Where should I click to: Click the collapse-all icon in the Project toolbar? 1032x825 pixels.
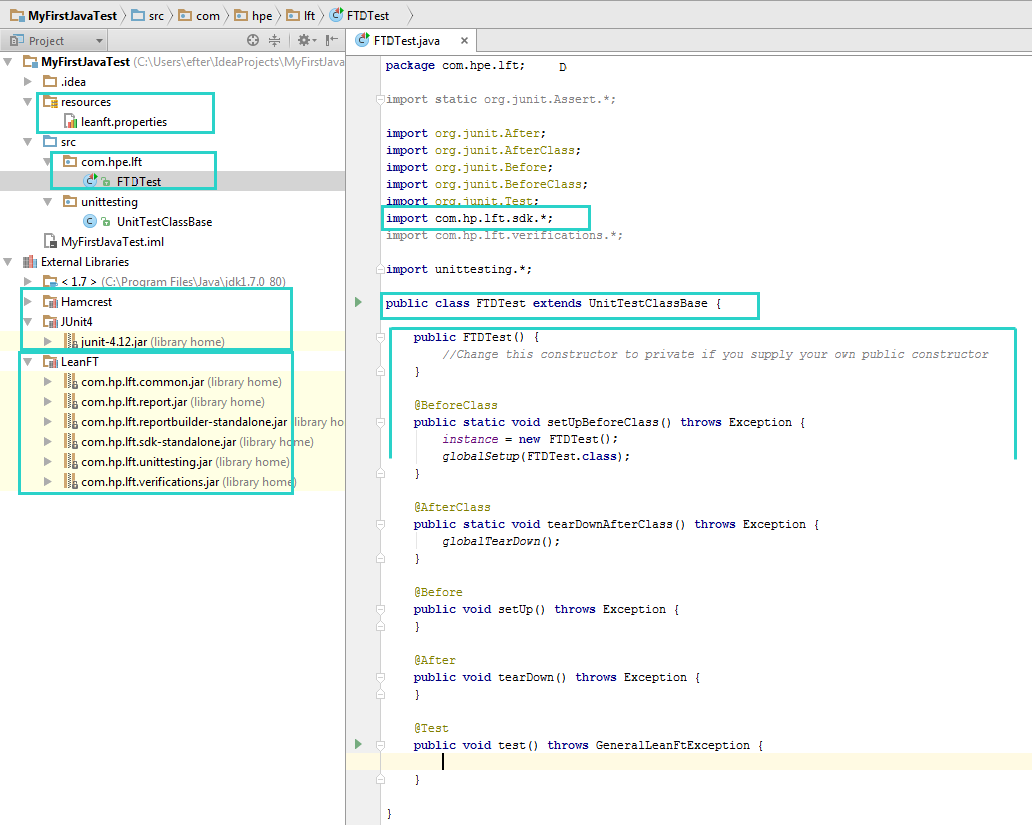(x=275, y=40)
